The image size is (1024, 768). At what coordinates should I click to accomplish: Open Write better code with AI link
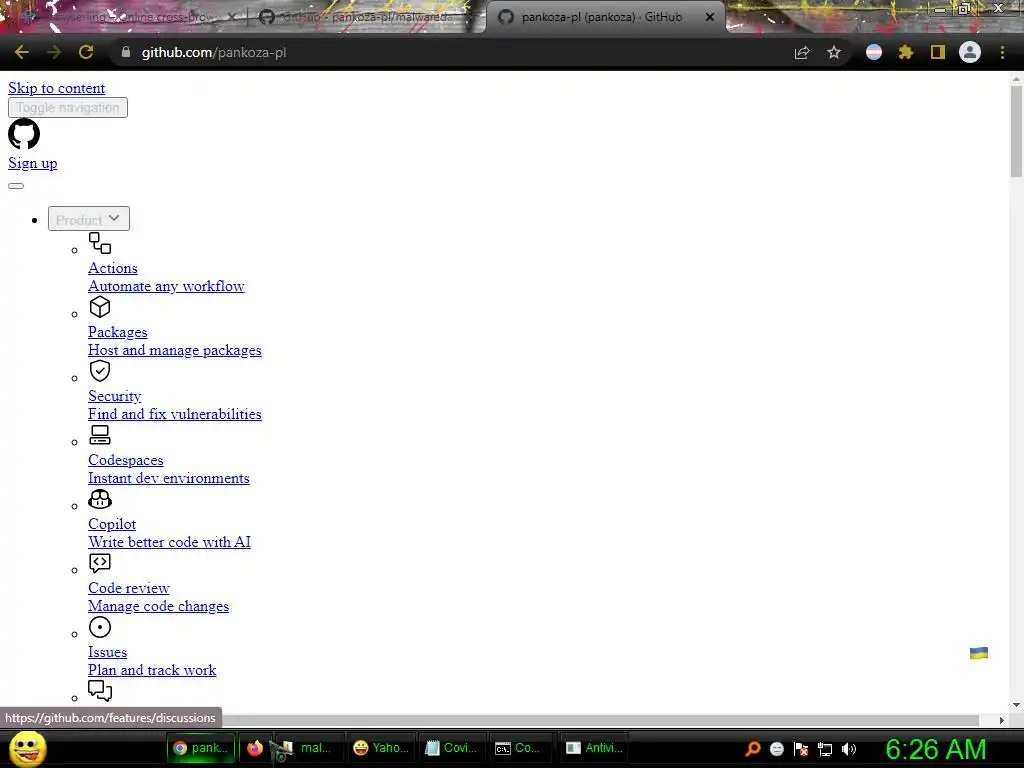(x=170, y=542)
